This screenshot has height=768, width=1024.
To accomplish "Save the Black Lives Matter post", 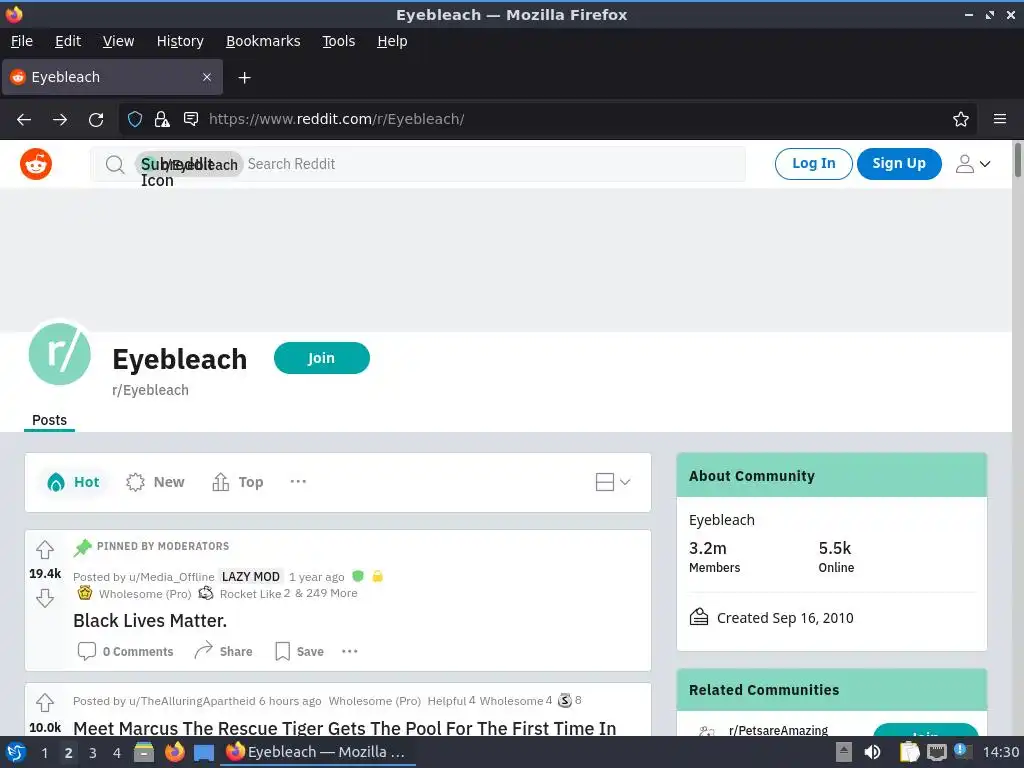I will [x=299, y=651].
